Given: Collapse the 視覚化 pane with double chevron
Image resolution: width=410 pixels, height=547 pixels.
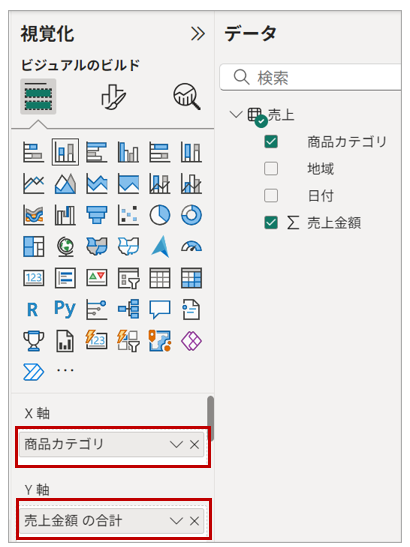Looking at the screenshot, I should 198,34.
